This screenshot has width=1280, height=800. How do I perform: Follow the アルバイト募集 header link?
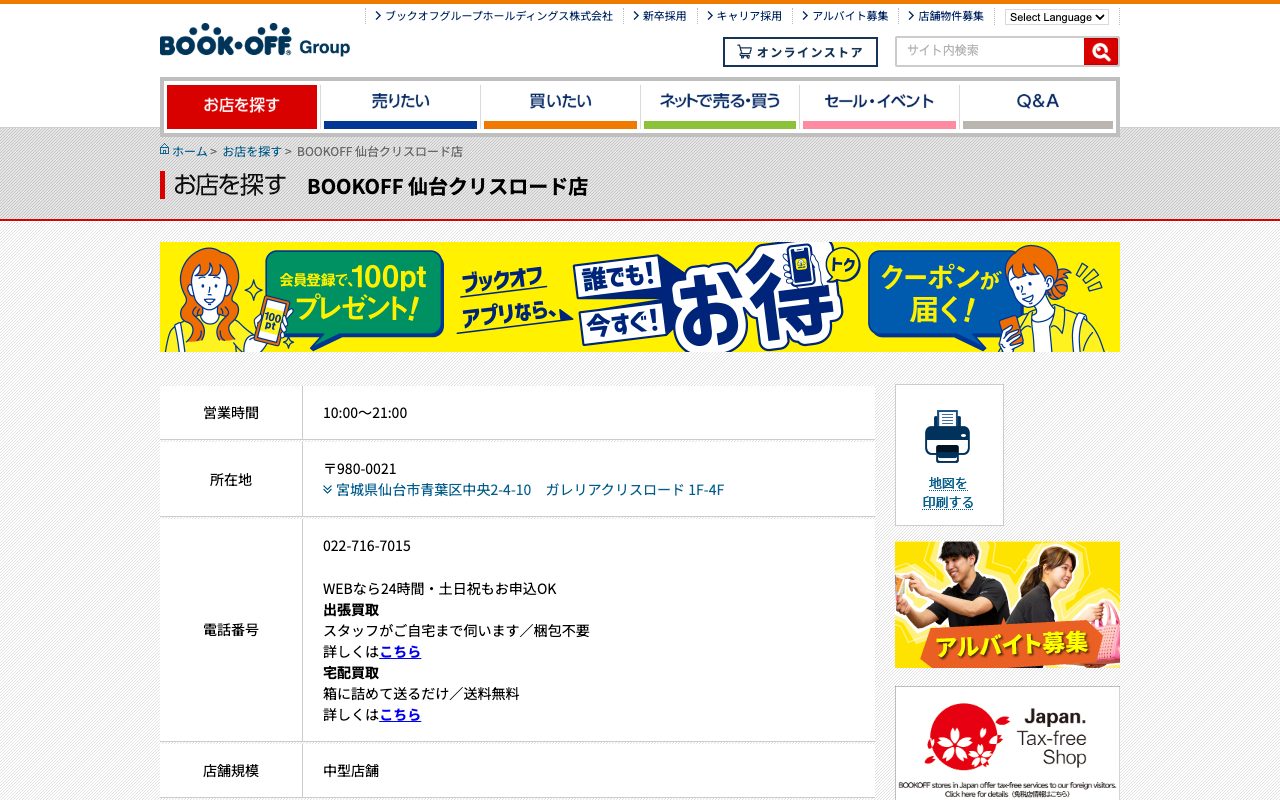coord(845,16)
